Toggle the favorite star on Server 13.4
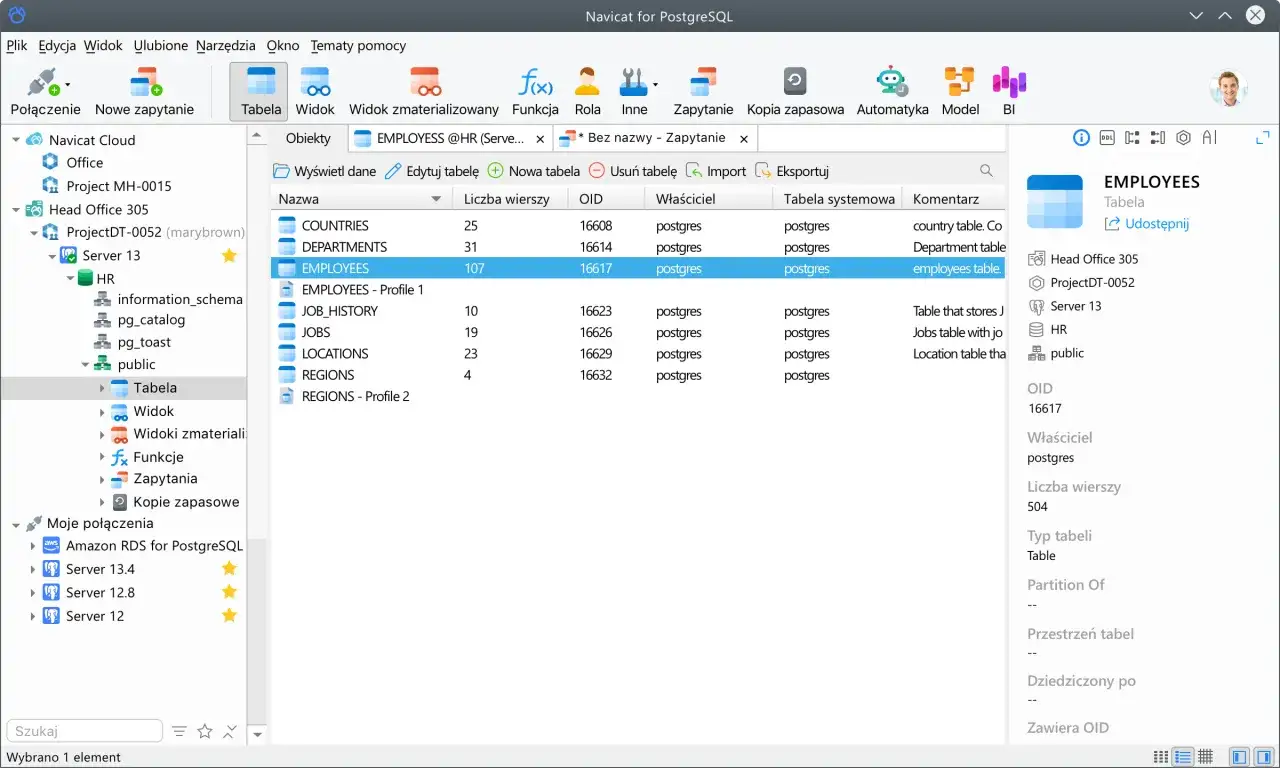 pyautogui.click(x=229, y=569)
